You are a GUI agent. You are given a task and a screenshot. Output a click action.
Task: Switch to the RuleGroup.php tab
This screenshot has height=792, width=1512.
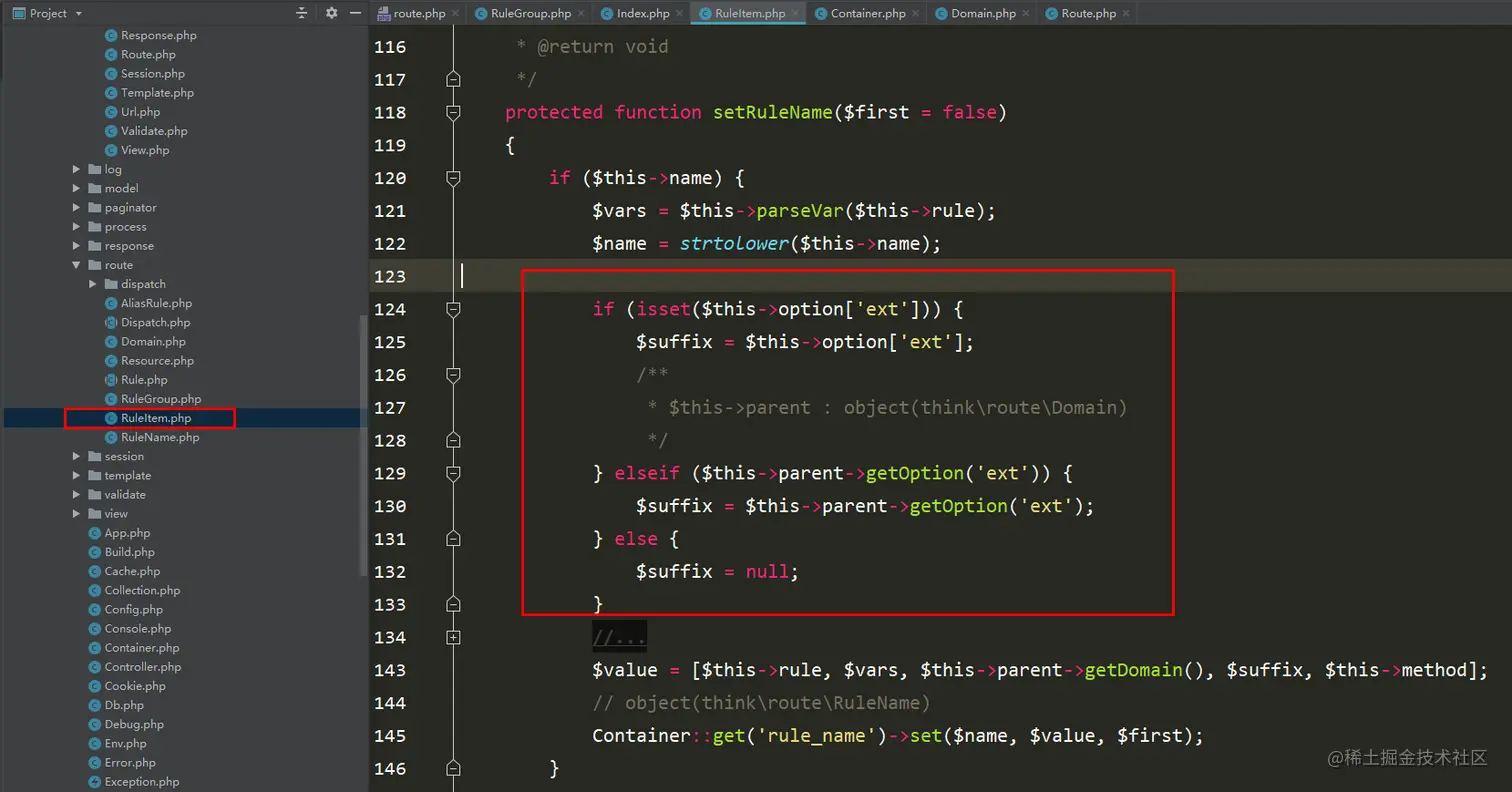coord(524,13)
